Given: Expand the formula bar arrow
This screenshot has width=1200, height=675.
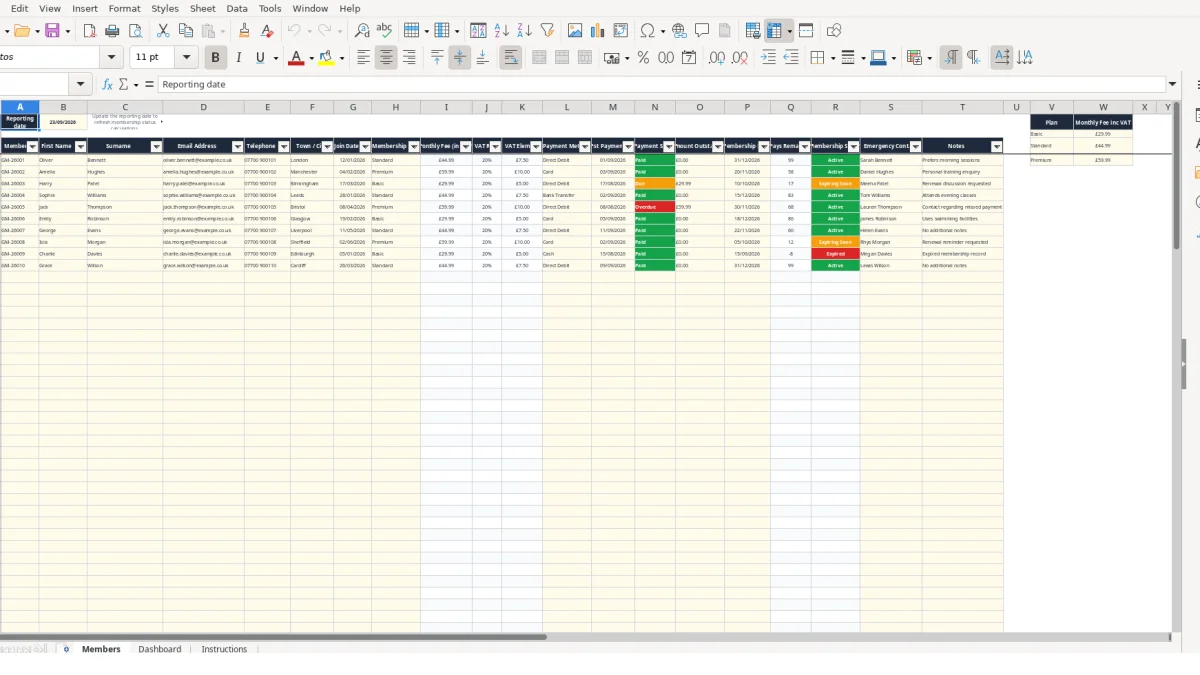Looking at the screenshot, I should 1173,85.
